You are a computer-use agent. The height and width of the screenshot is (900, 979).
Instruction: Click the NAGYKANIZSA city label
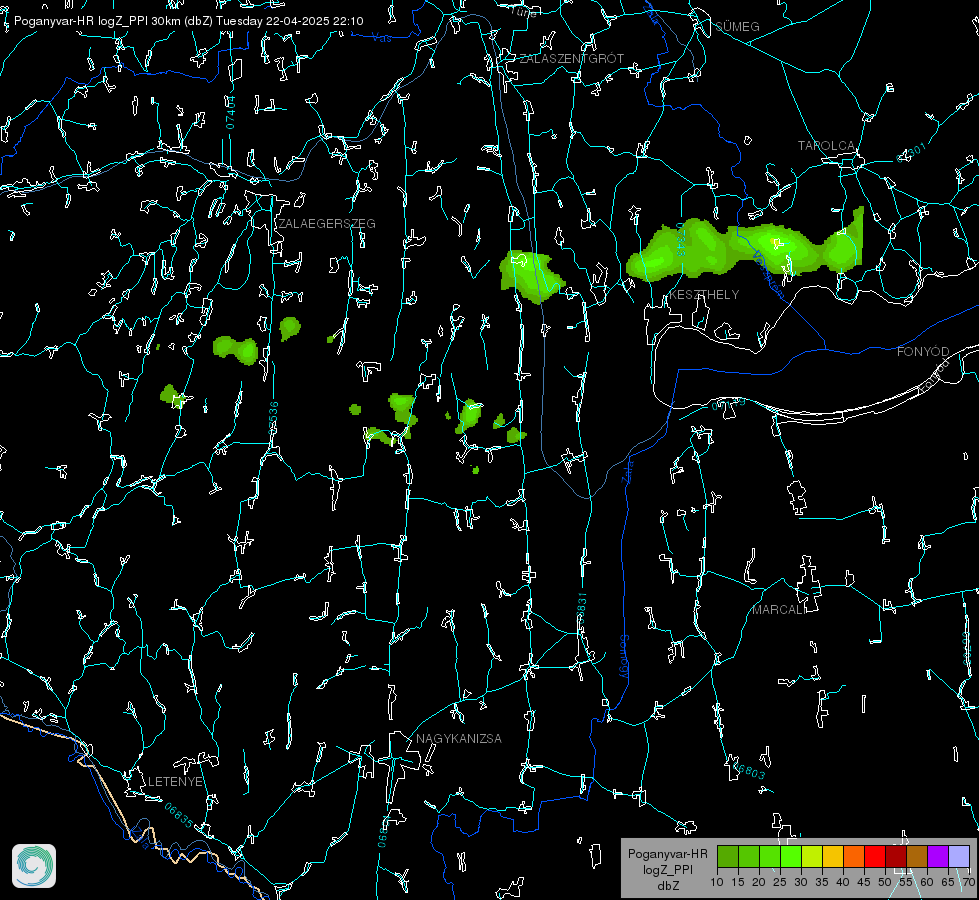coord(459,739)
